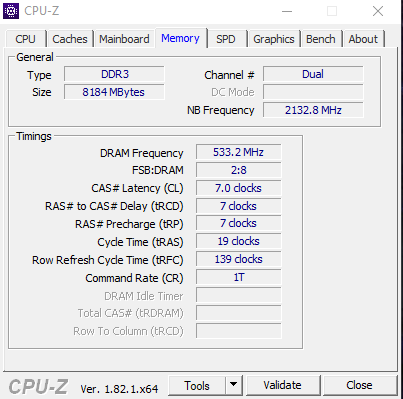Click the tRCD 7 clocks value
The image size is (403, 399).
239,206
